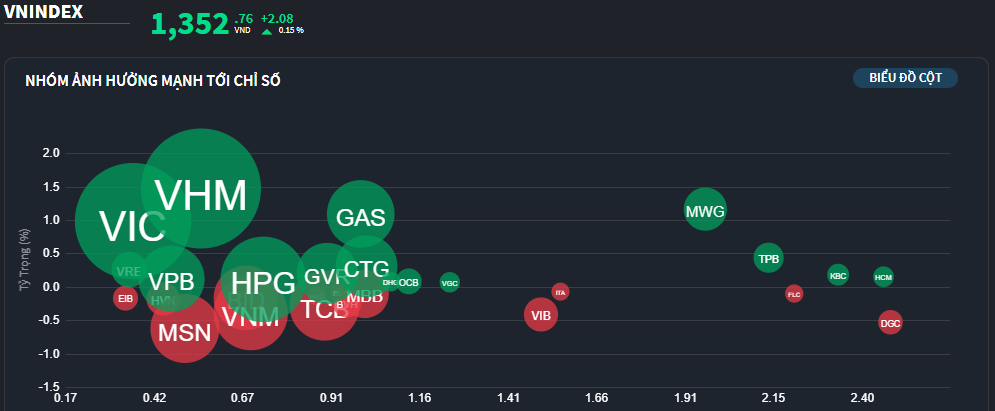
Task: Click the GAS stock bubble
Action: point(360,214)
